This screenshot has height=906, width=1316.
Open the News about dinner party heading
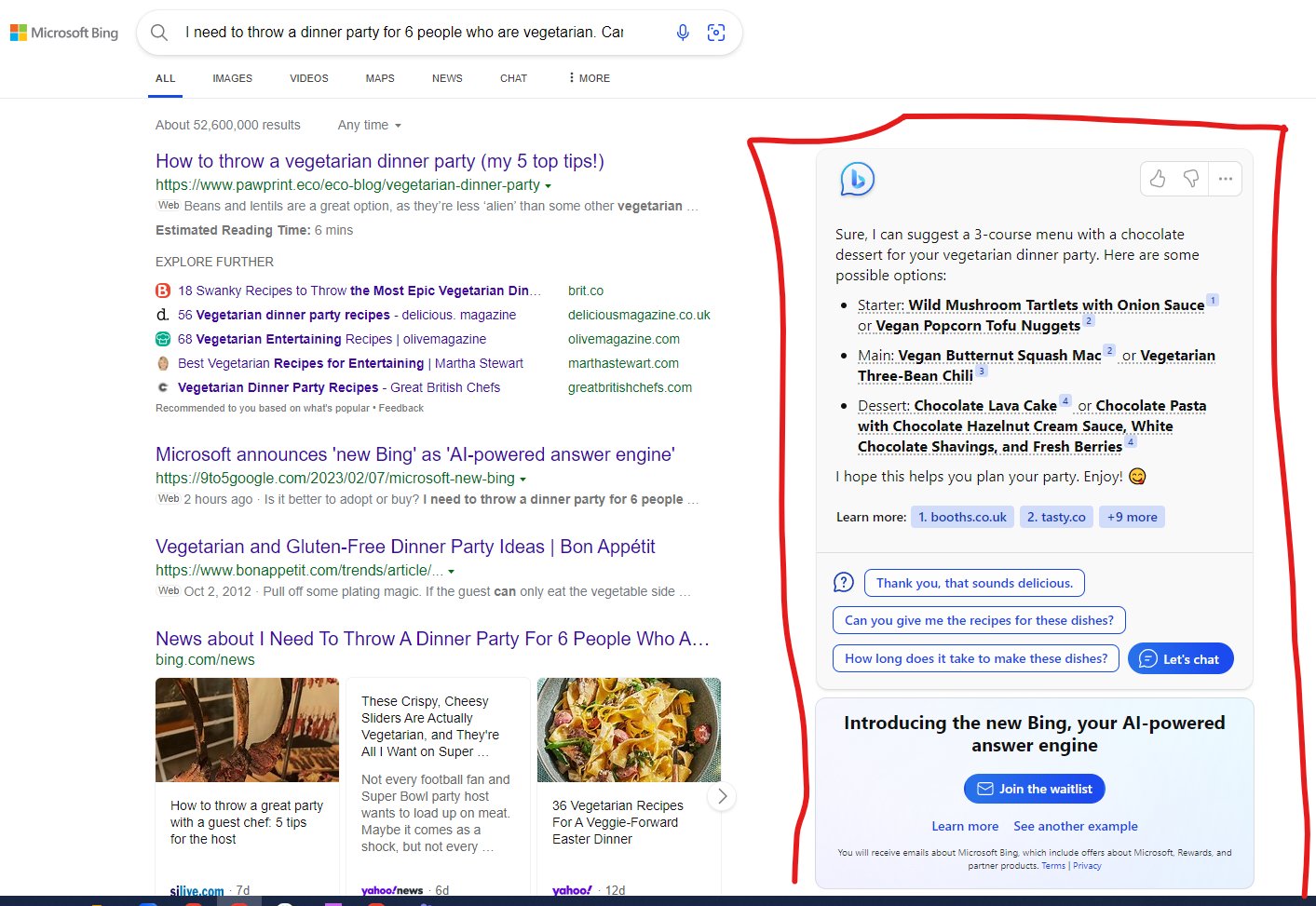(432, 639)
